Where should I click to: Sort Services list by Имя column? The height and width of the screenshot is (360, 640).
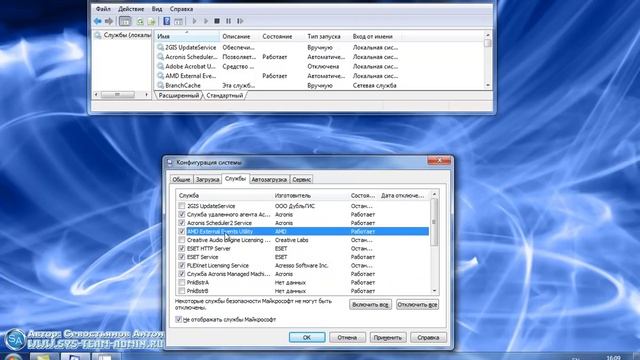point(187,36)
